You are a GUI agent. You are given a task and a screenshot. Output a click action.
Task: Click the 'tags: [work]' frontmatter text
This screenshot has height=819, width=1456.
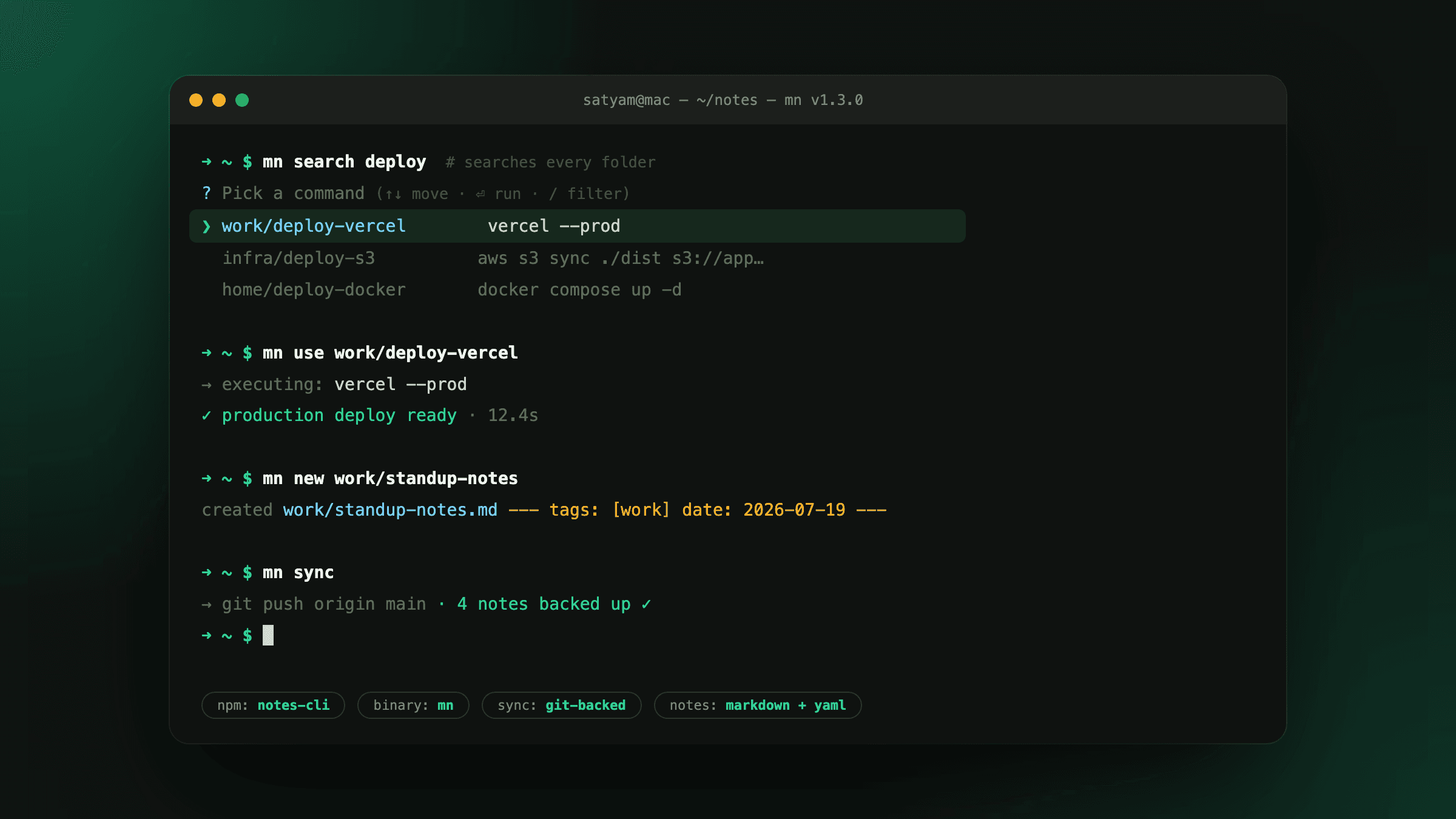(610, 510)
